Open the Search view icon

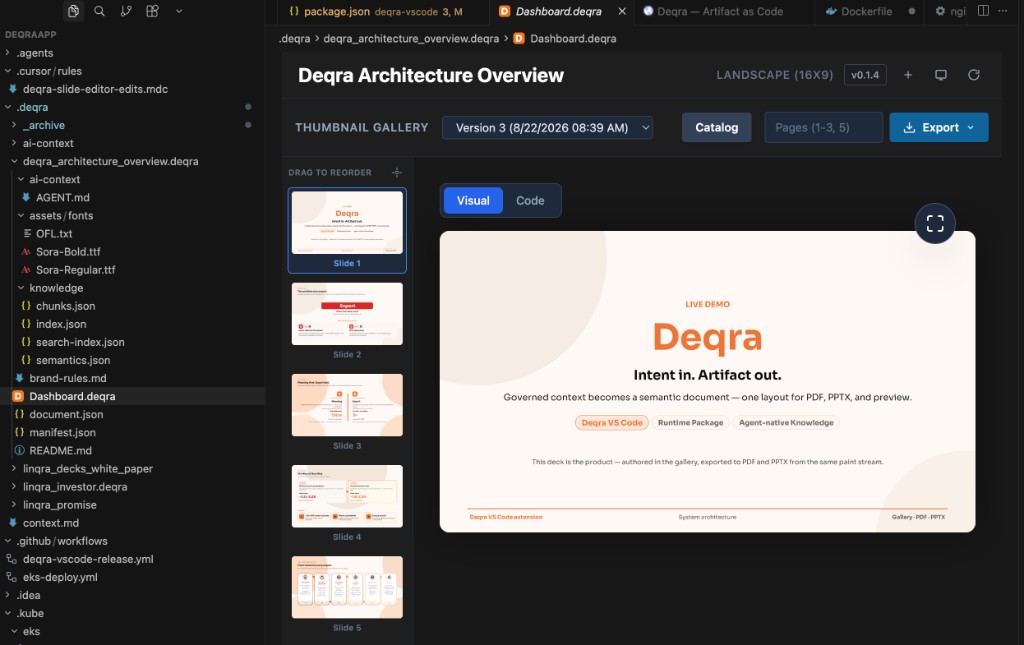tap(99, 11)
